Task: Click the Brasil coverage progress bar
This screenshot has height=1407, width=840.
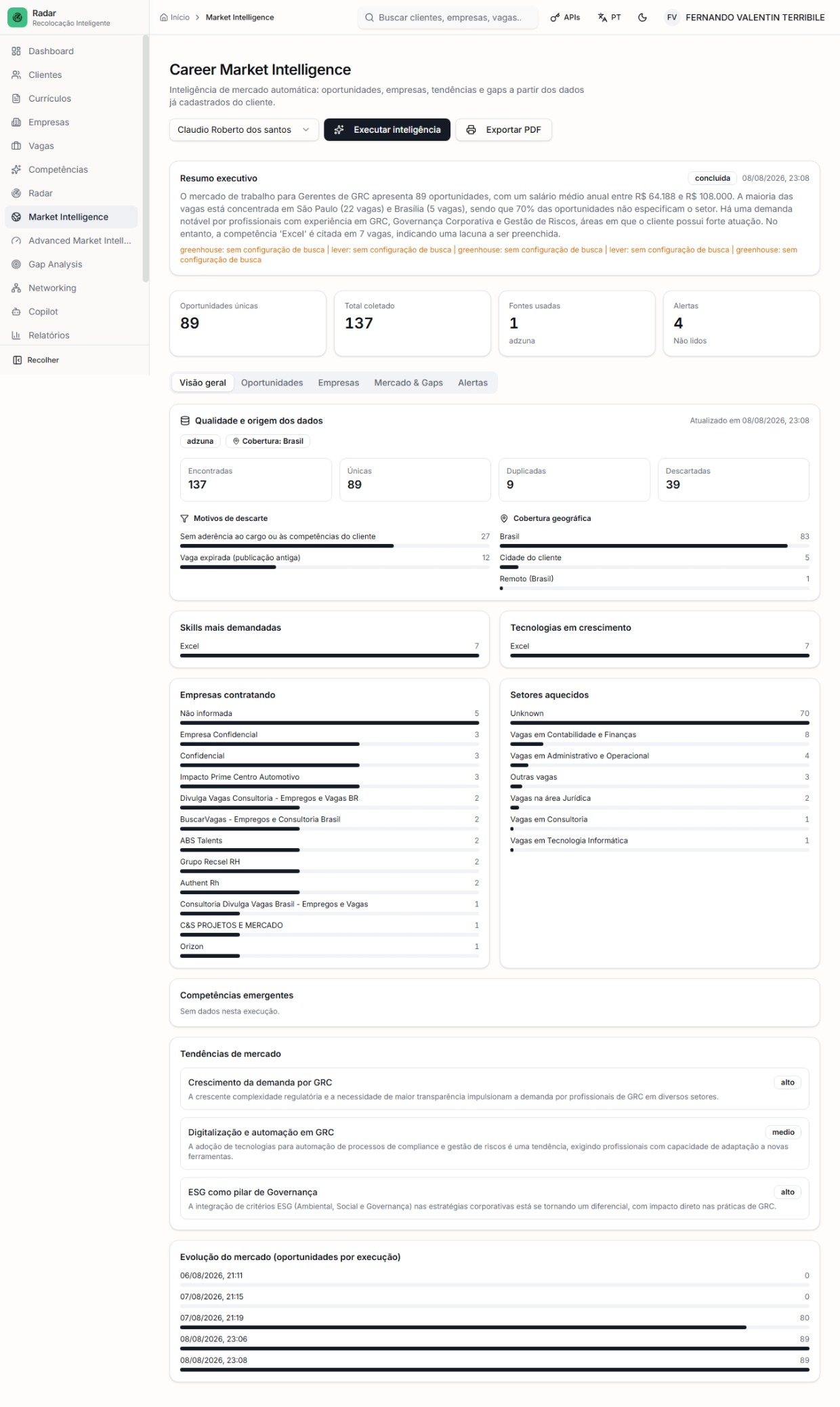Action: (x=654, y=545)
